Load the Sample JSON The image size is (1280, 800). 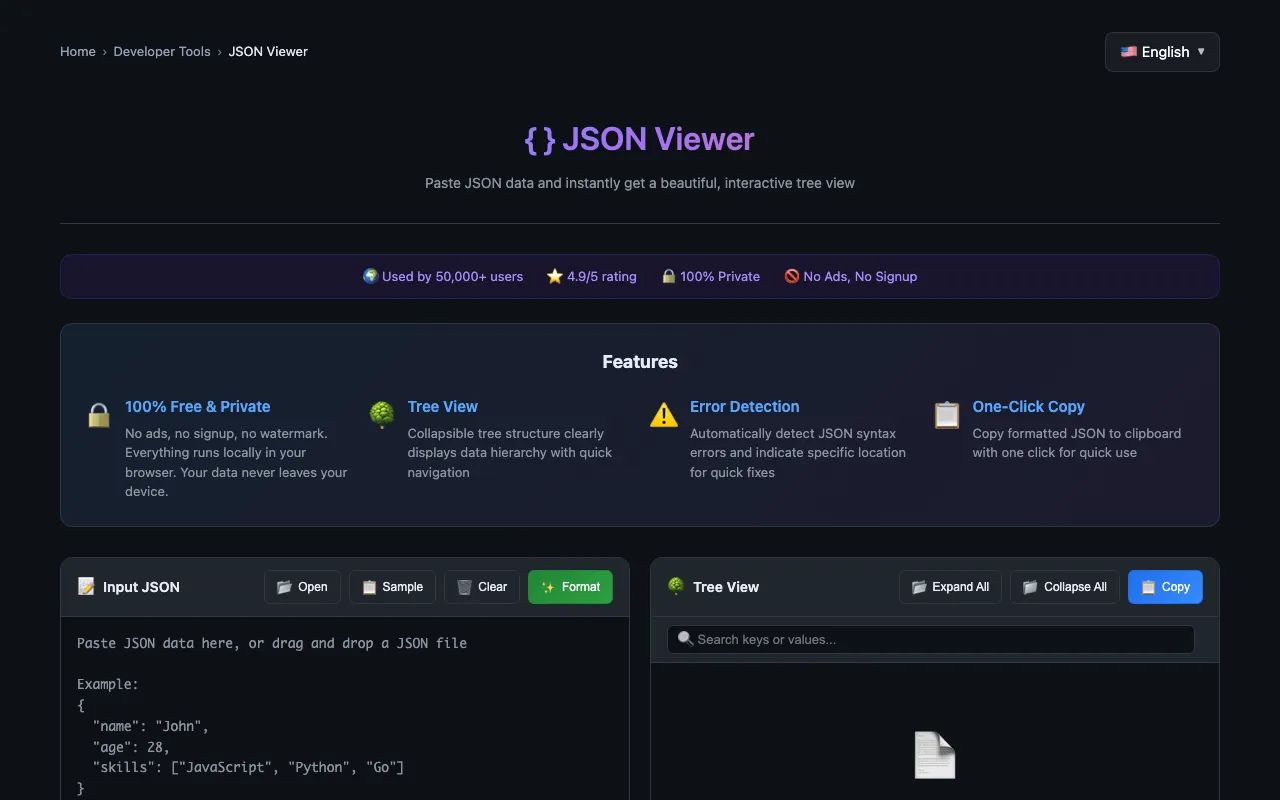(392, 587)
